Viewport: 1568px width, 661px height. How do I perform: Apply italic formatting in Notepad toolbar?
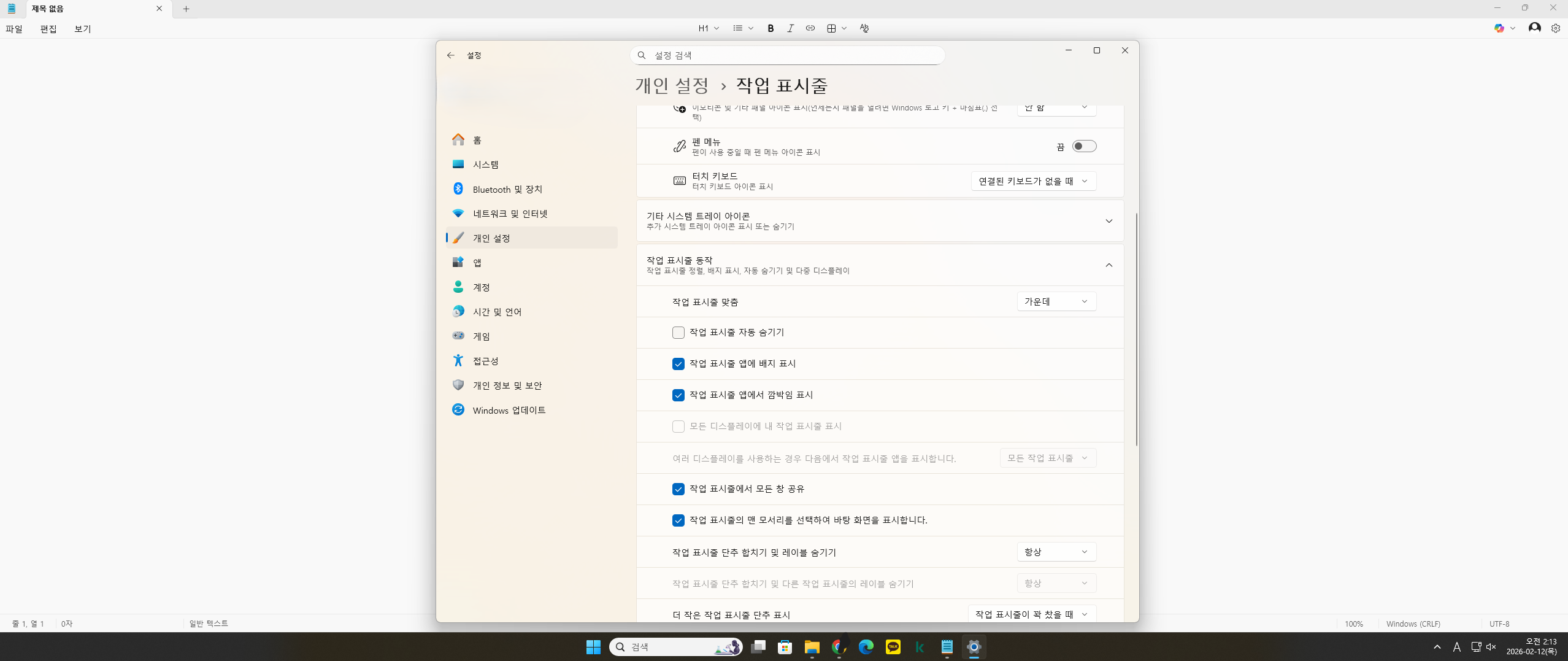790,28
